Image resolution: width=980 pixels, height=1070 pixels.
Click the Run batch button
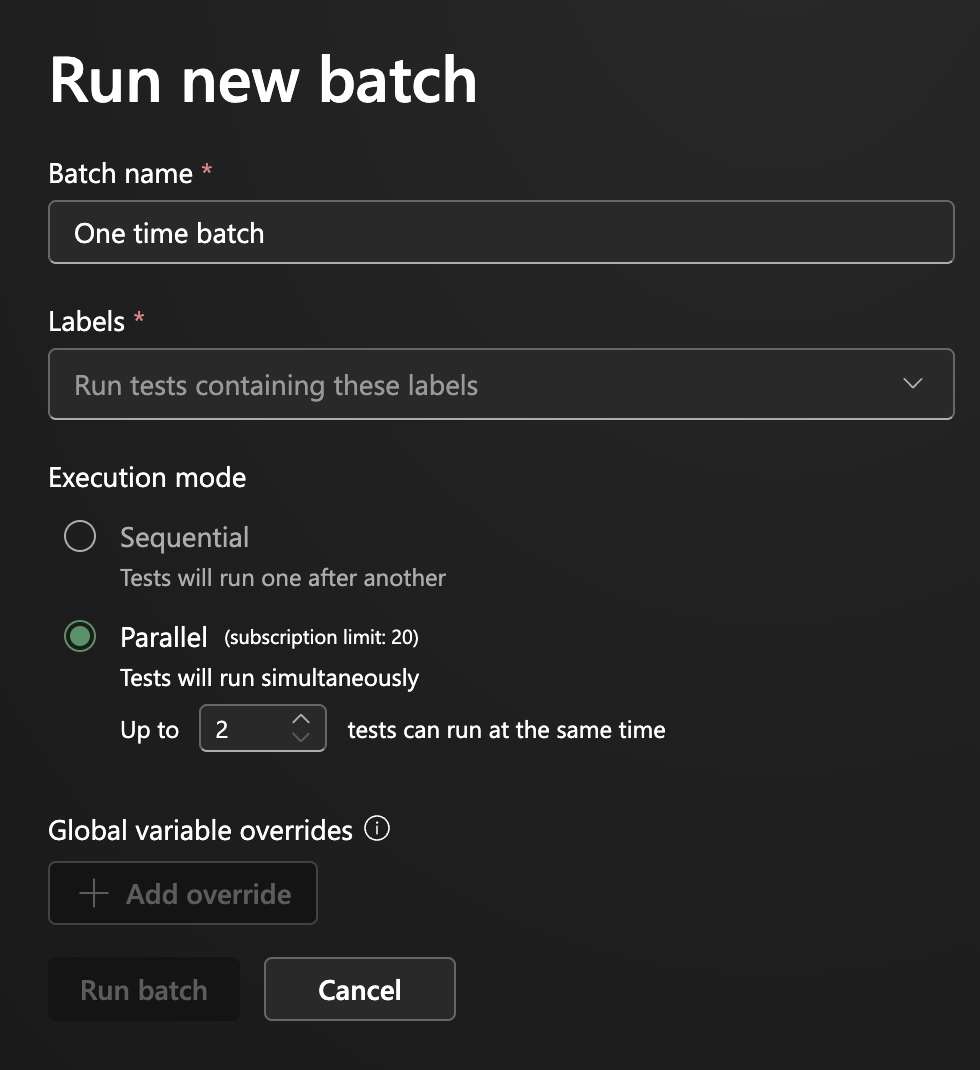coord(144,989)
